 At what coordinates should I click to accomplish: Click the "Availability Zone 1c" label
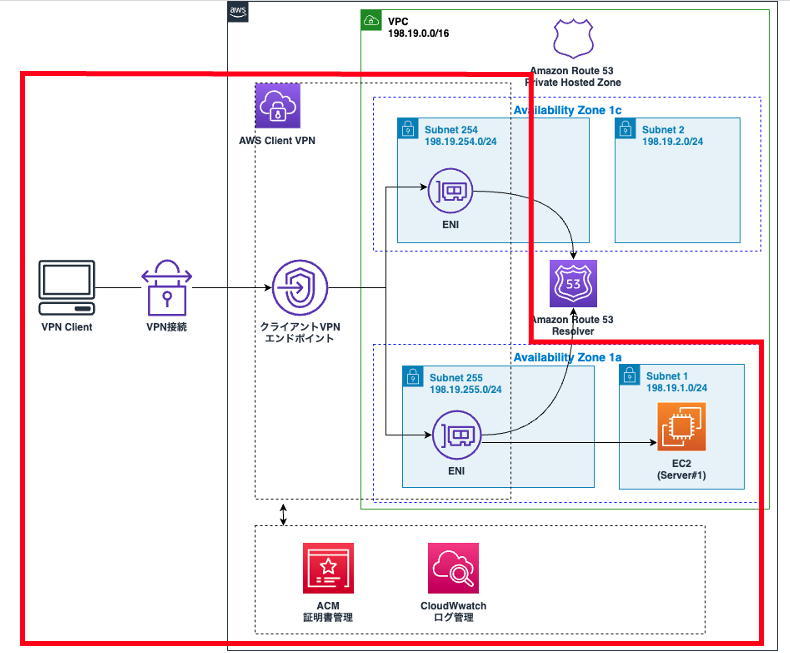coord(567,110)
